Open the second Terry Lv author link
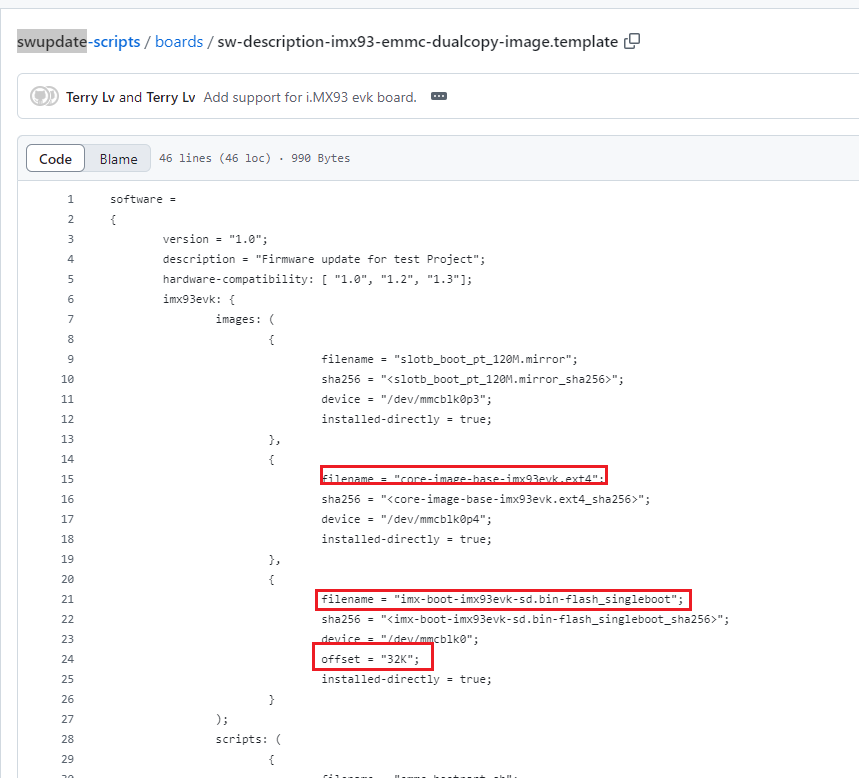859x778 pixels. tap(172, 97)
